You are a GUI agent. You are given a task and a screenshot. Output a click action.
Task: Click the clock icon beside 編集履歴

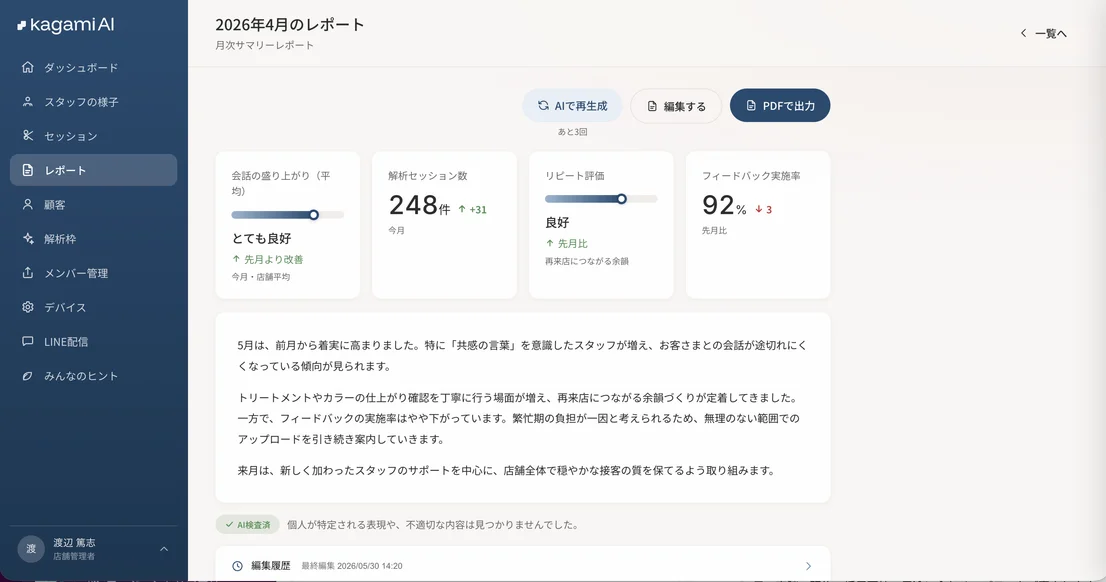pos(238,566)
